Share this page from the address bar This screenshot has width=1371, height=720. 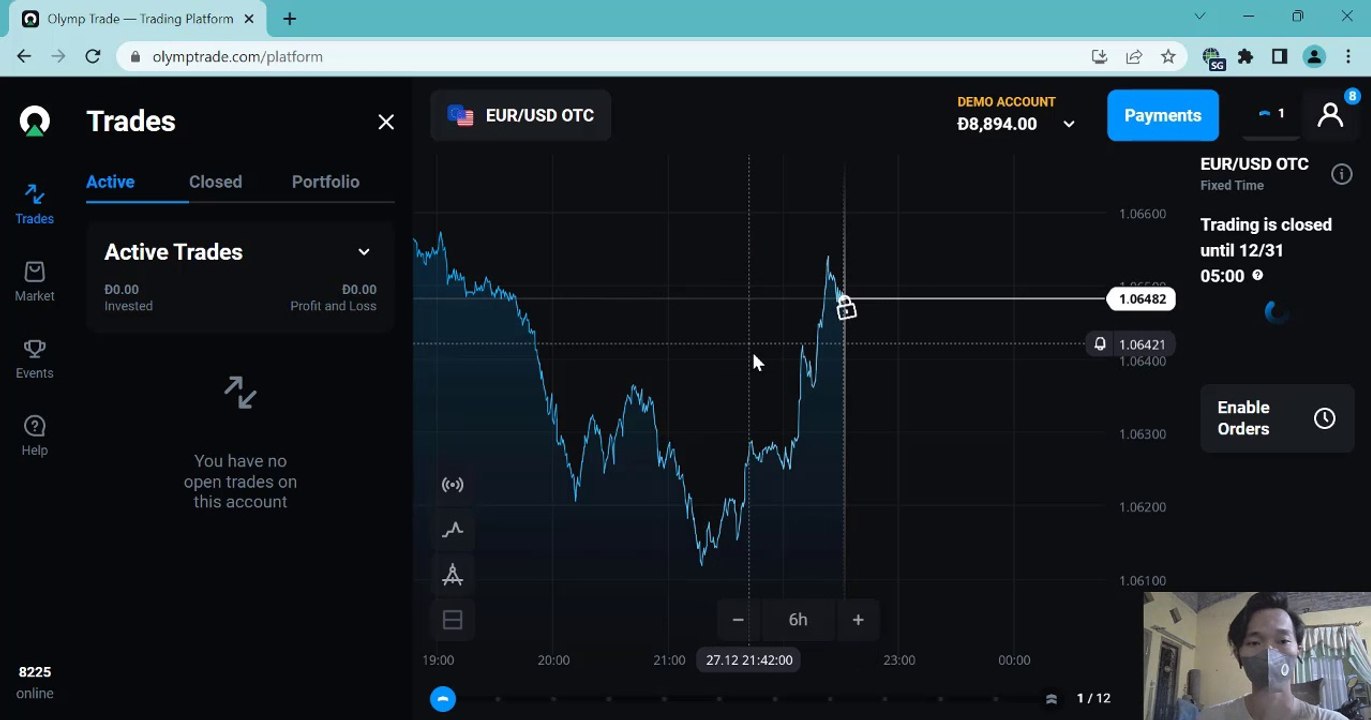[x=1134, y=57]
